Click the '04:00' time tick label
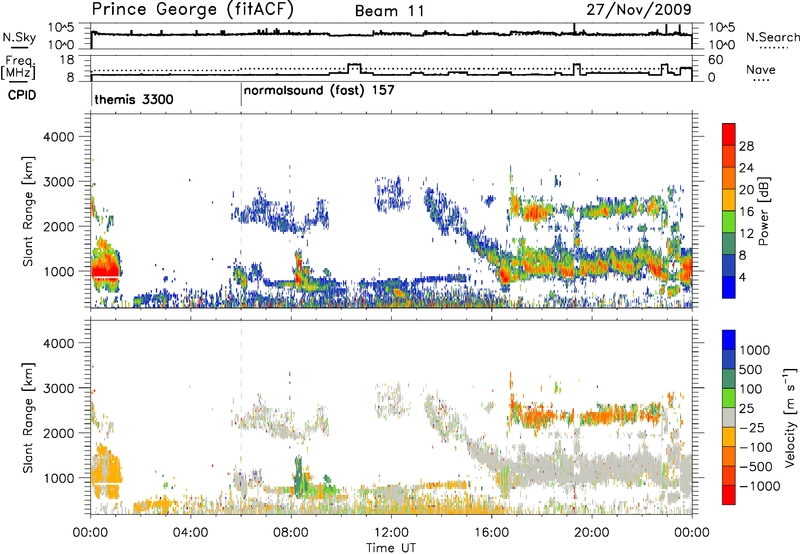This screenshot has width=800, height=554. pyautogui.click(x=190, y=533)
